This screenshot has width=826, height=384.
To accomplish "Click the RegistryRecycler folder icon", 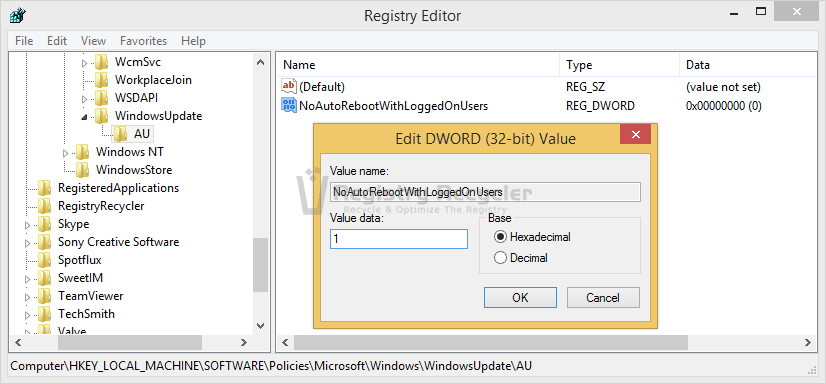I will tap(45, 206).
